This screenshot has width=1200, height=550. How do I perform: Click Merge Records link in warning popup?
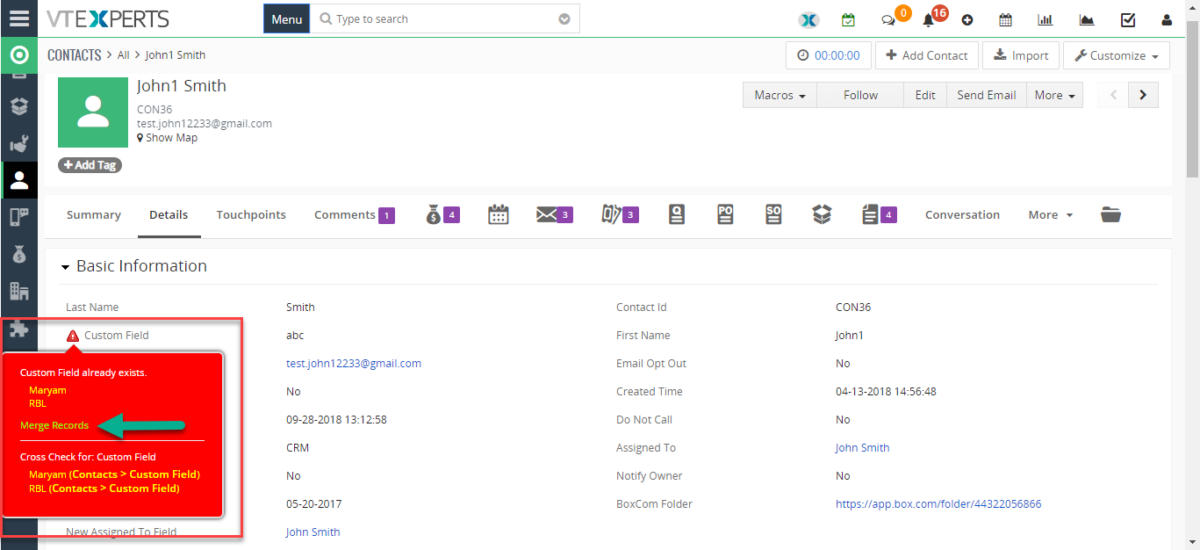point(55,425)
